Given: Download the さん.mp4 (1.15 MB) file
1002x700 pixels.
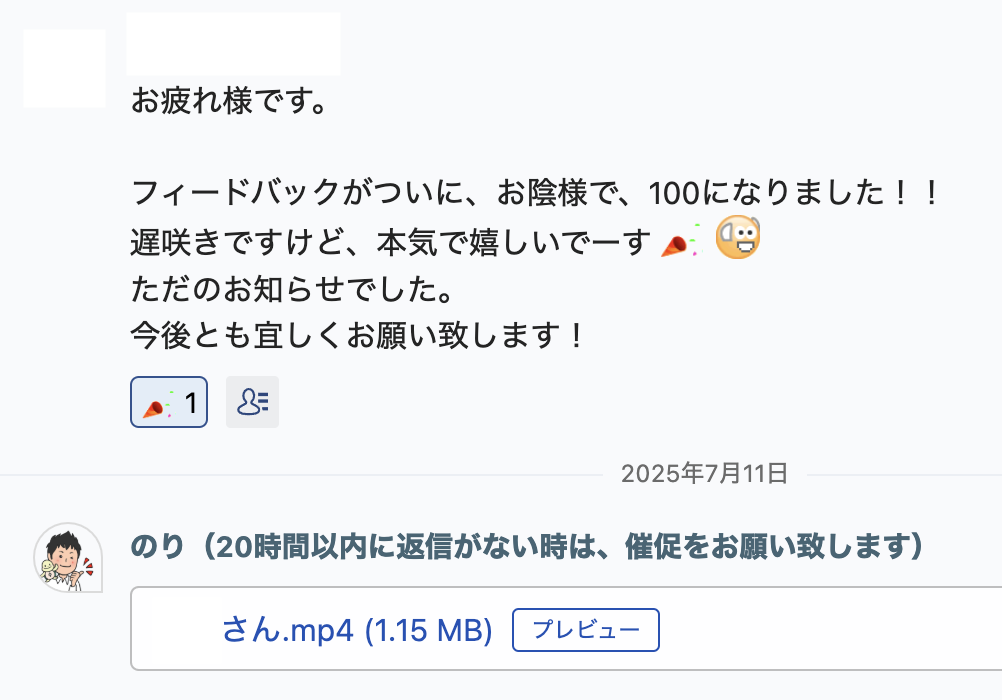Looking at the screenshot, I should coord(357,630).
